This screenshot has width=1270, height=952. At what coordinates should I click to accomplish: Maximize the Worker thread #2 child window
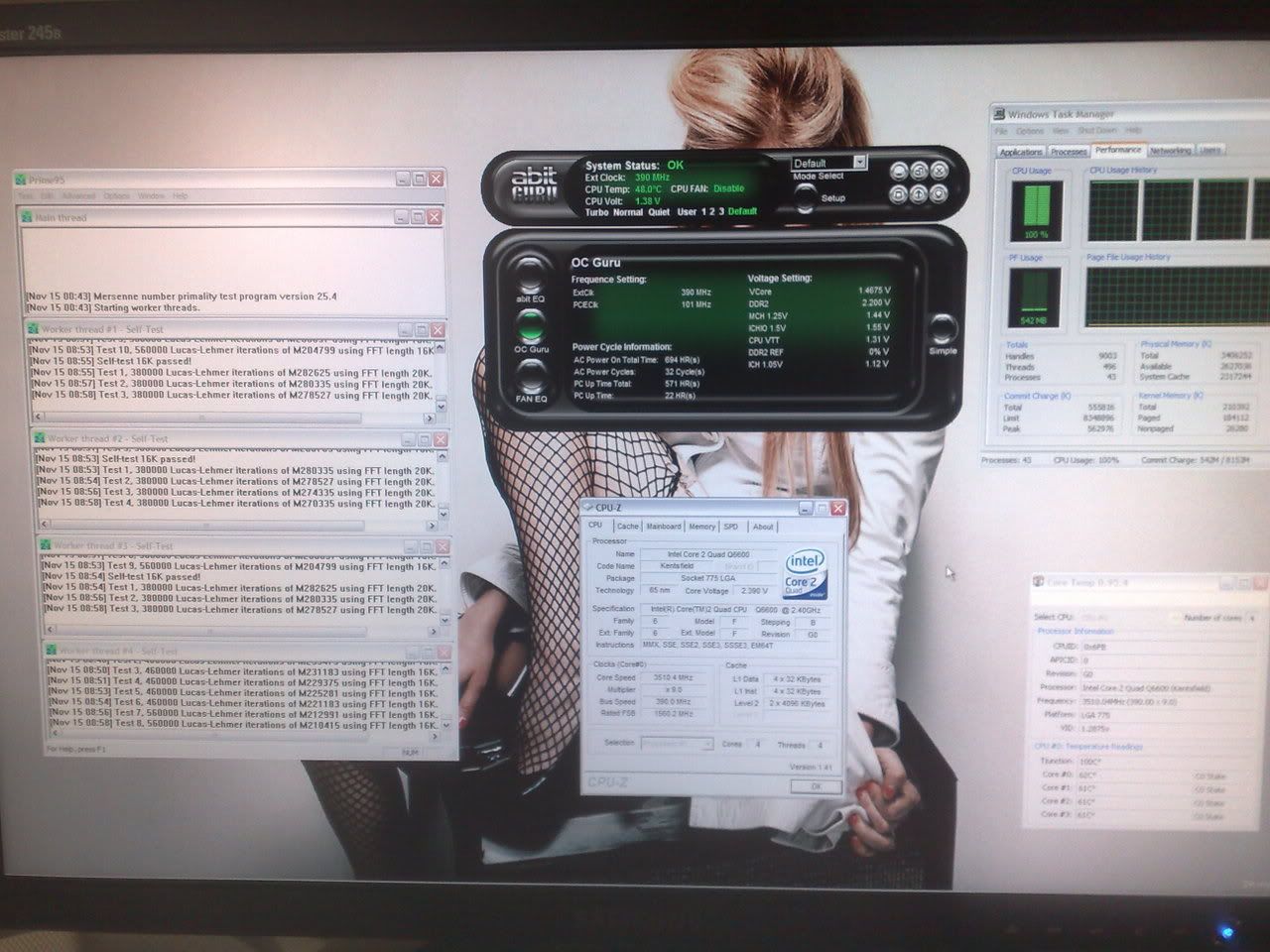click(x=425, y=439)
